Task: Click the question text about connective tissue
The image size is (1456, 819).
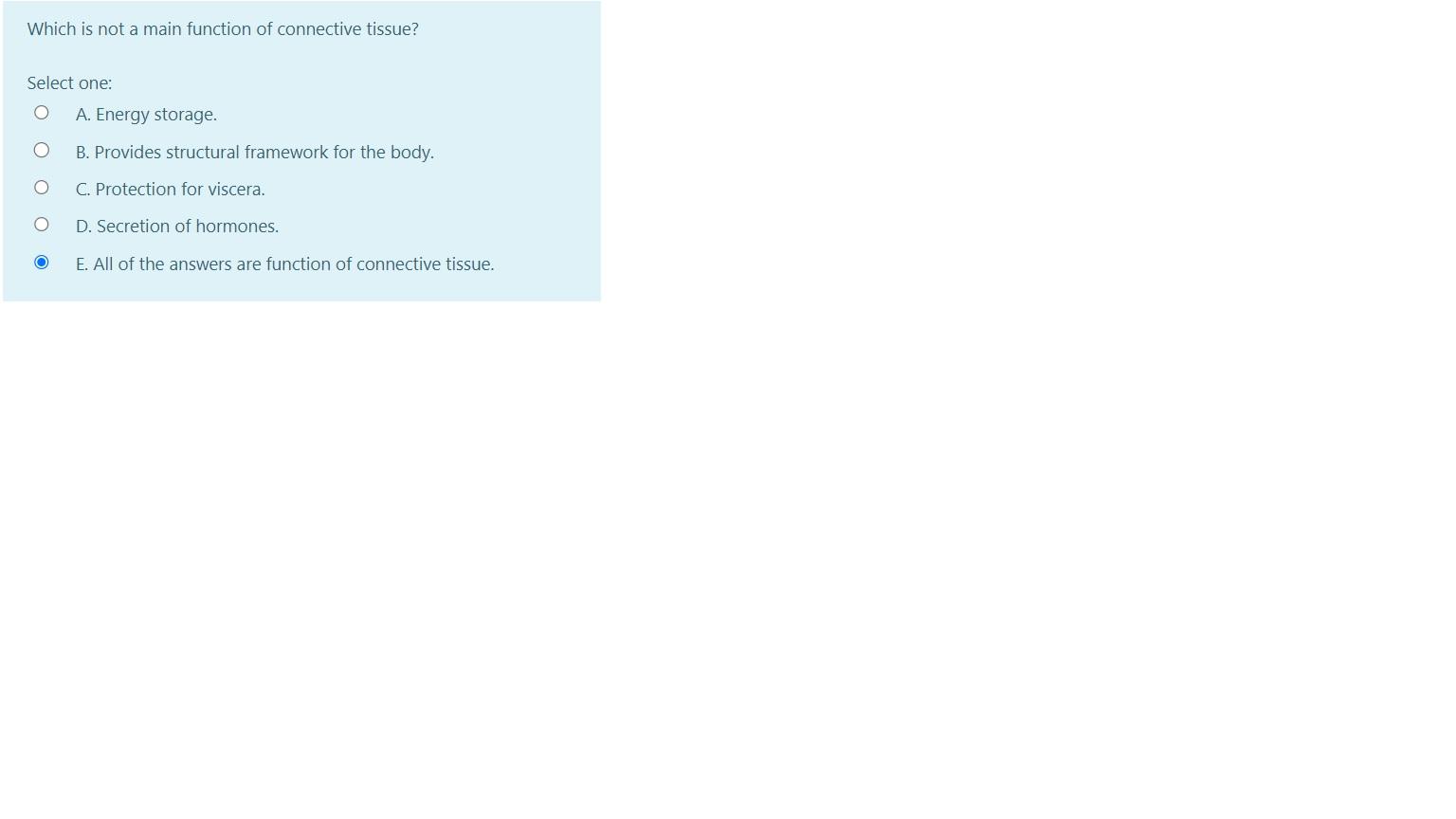Action: tap(223, 29)
